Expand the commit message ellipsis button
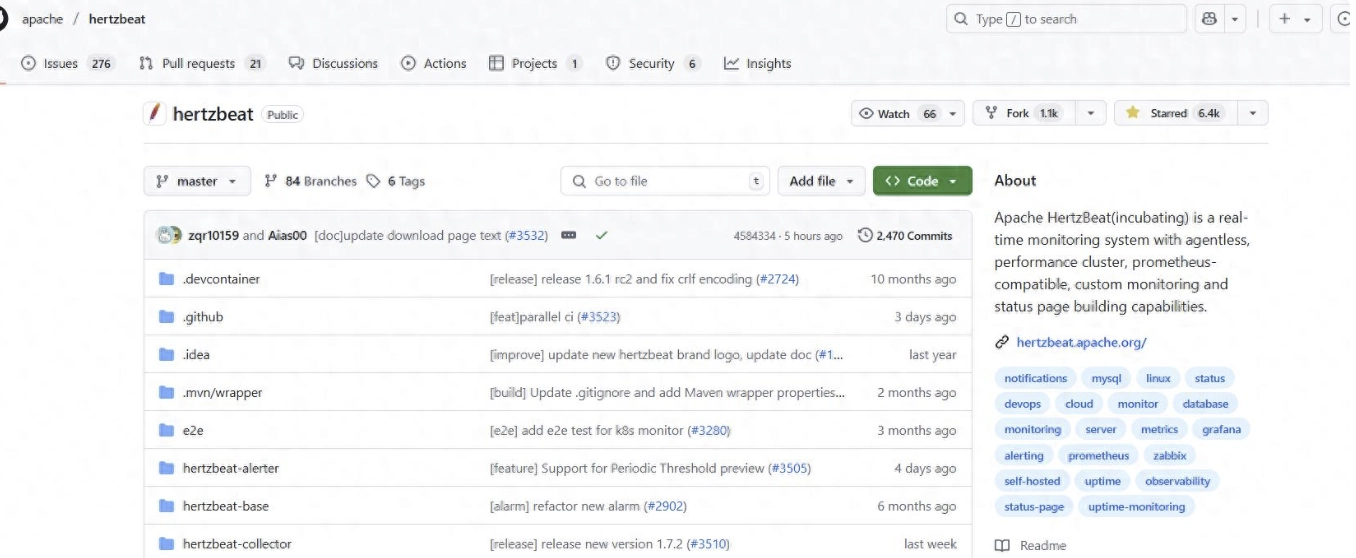 coord(569,236)
